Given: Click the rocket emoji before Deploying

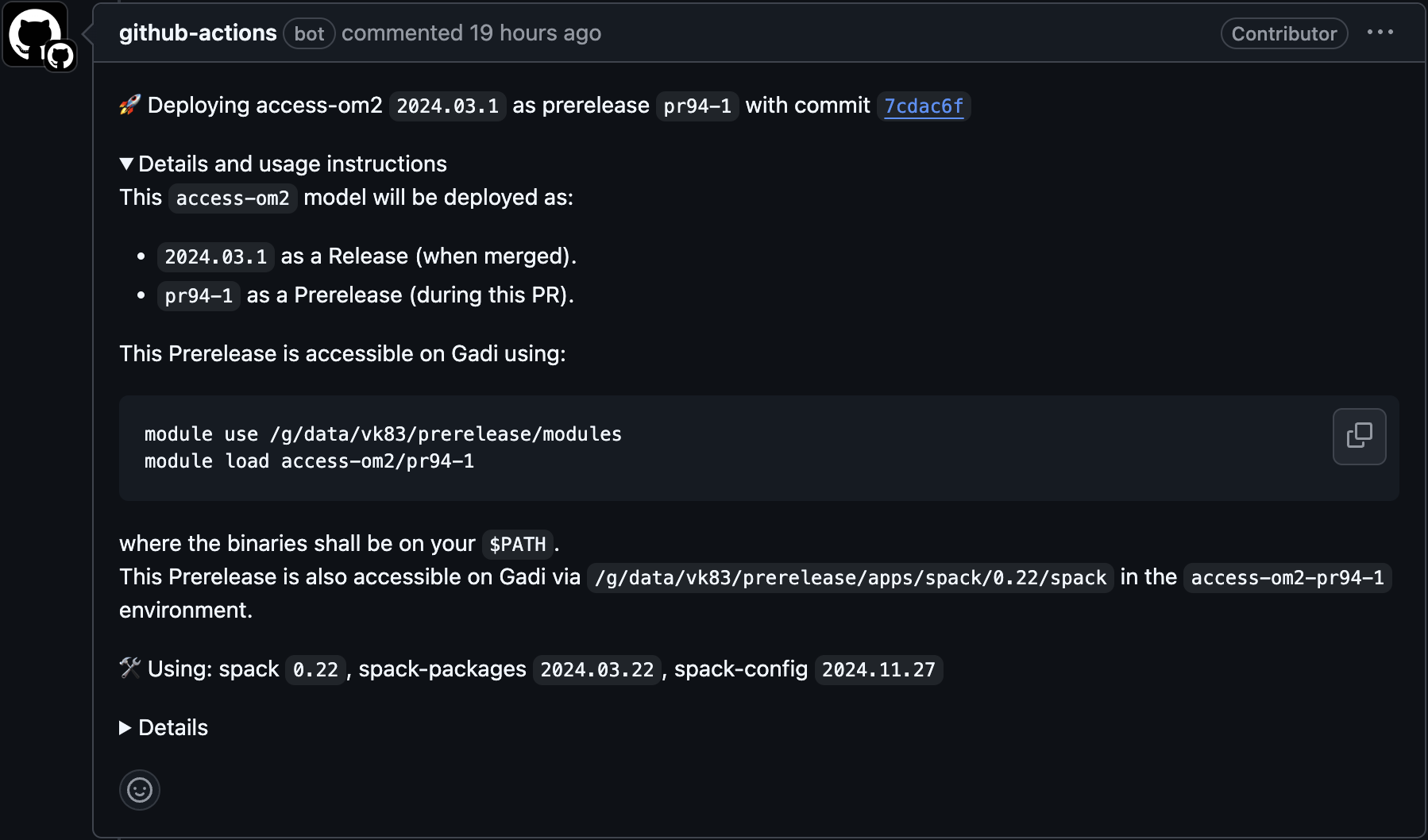Looking at the screenshot, I should tap(129, 104).
